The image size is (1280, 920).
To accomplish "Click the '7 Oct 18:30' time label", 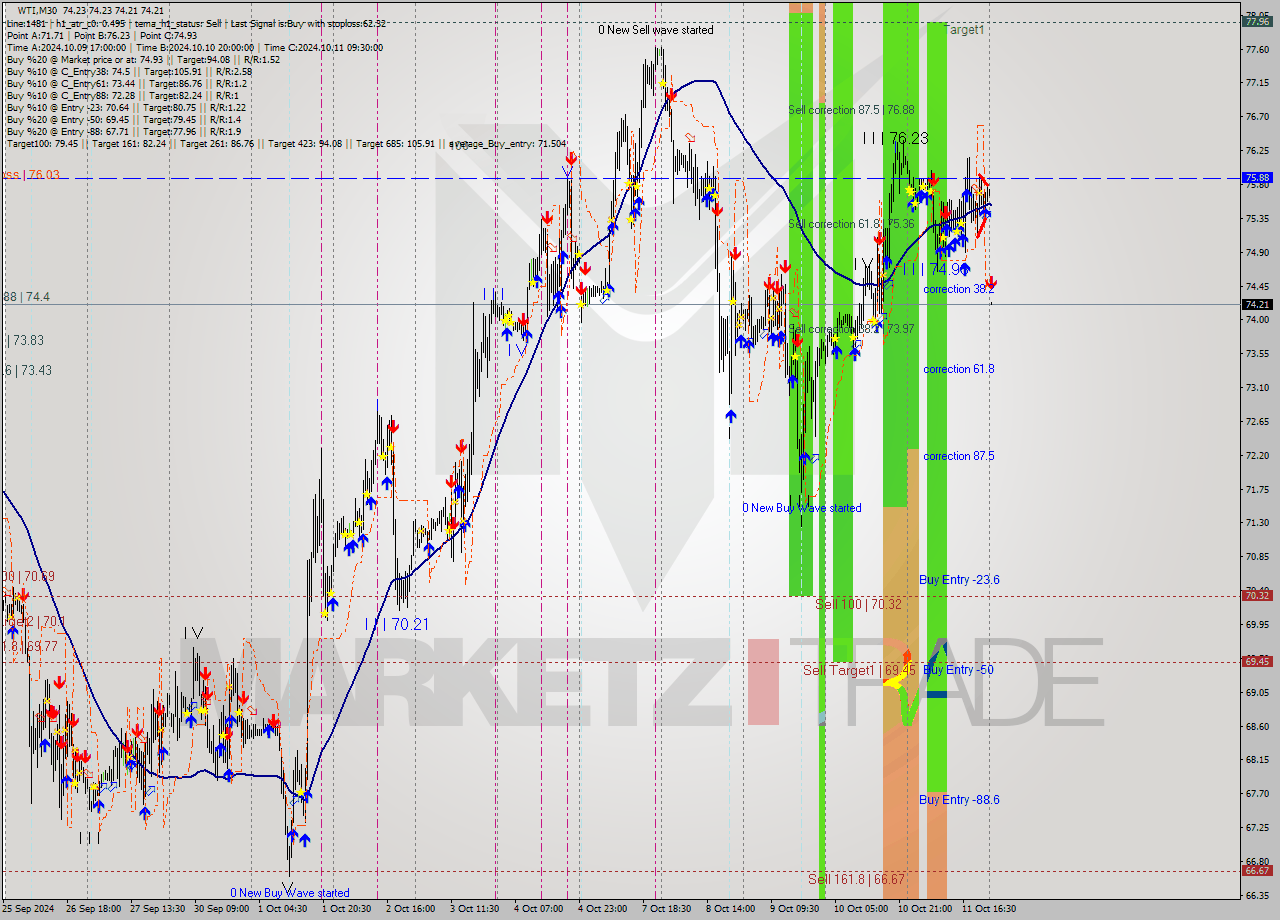I will point(667,909).
